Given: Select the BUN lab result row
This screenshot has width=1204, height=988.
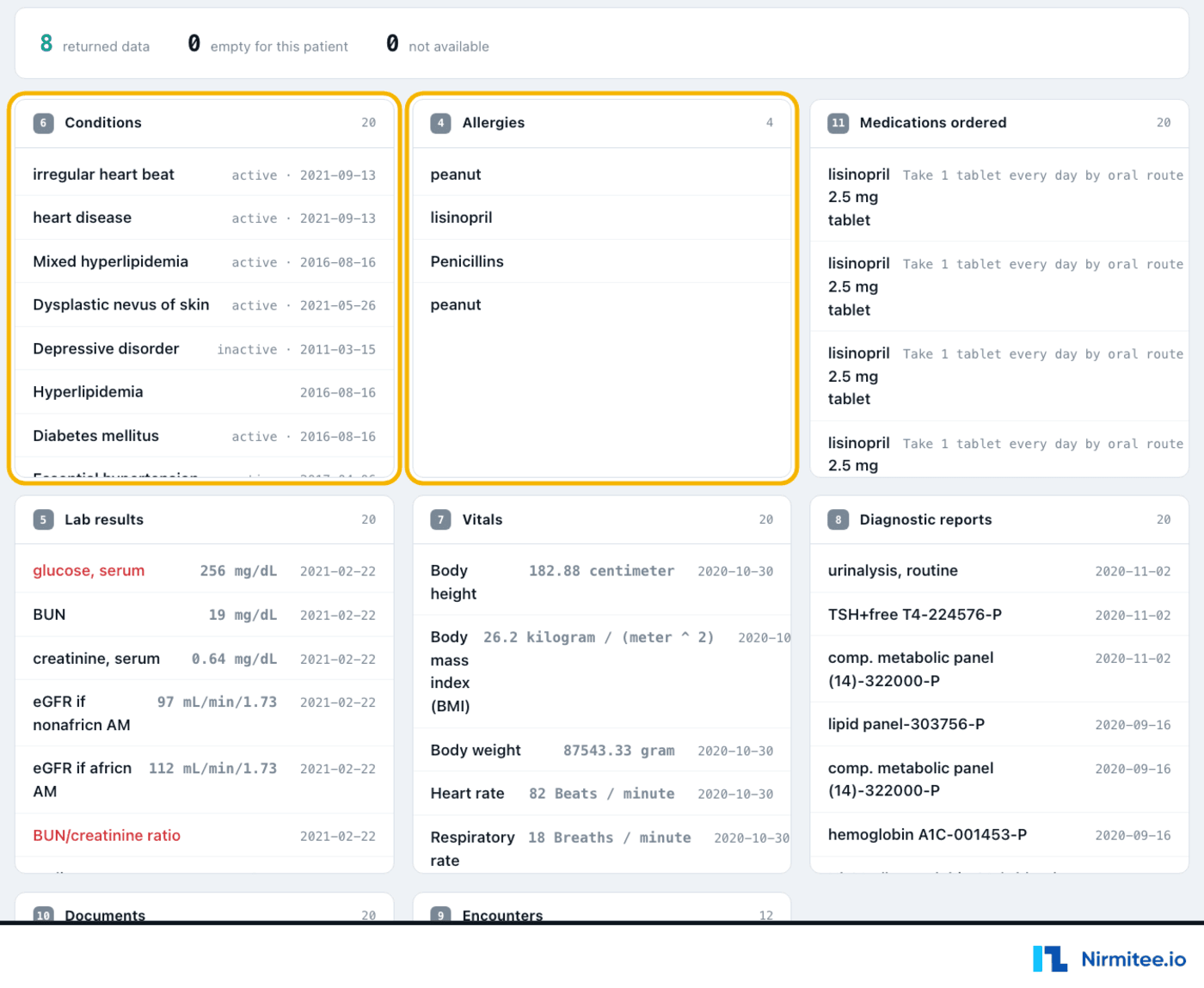Looking at the screenshot, I should pyautogui.click(x=205, y=615).
